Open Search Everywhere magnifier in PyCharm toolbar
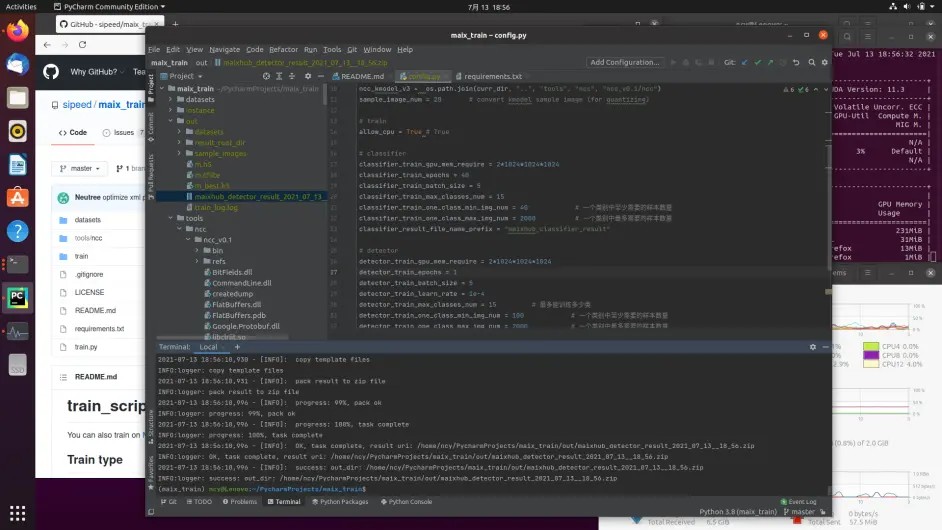The height and width of the screenshot is (530, 942). pos(812,62)
